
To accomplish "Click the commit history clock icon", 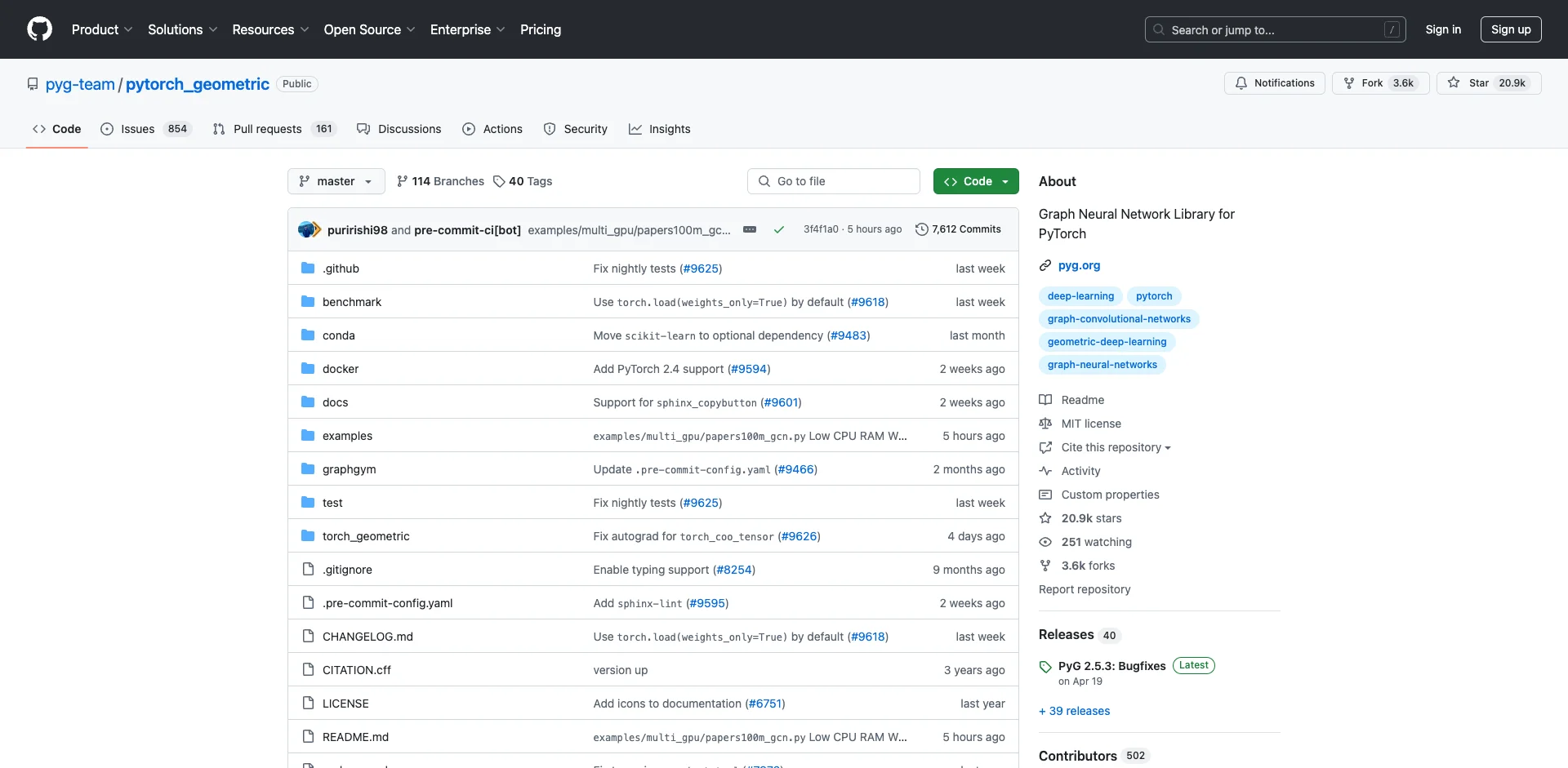I will pyautogui.click(x=922, y=229).
